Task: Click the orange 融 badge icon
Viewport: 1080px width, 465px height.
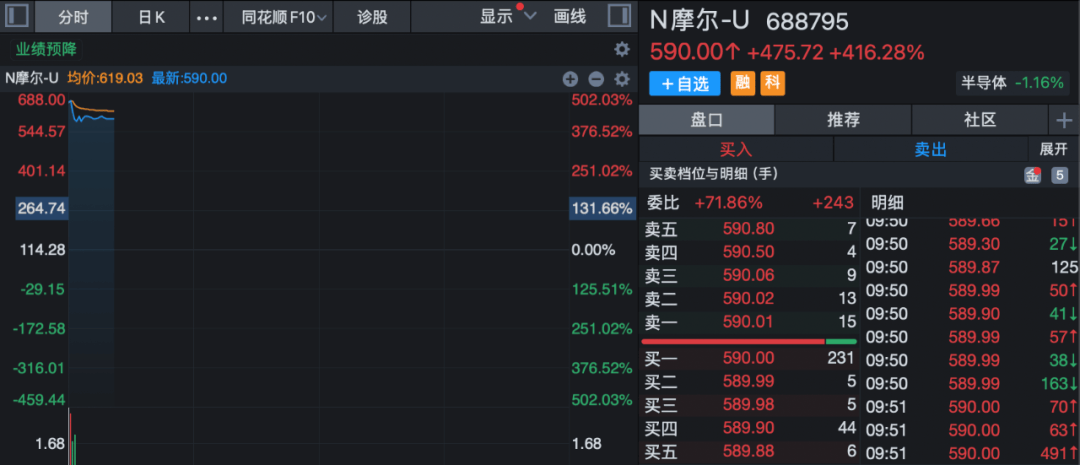Action: [743, 84]
